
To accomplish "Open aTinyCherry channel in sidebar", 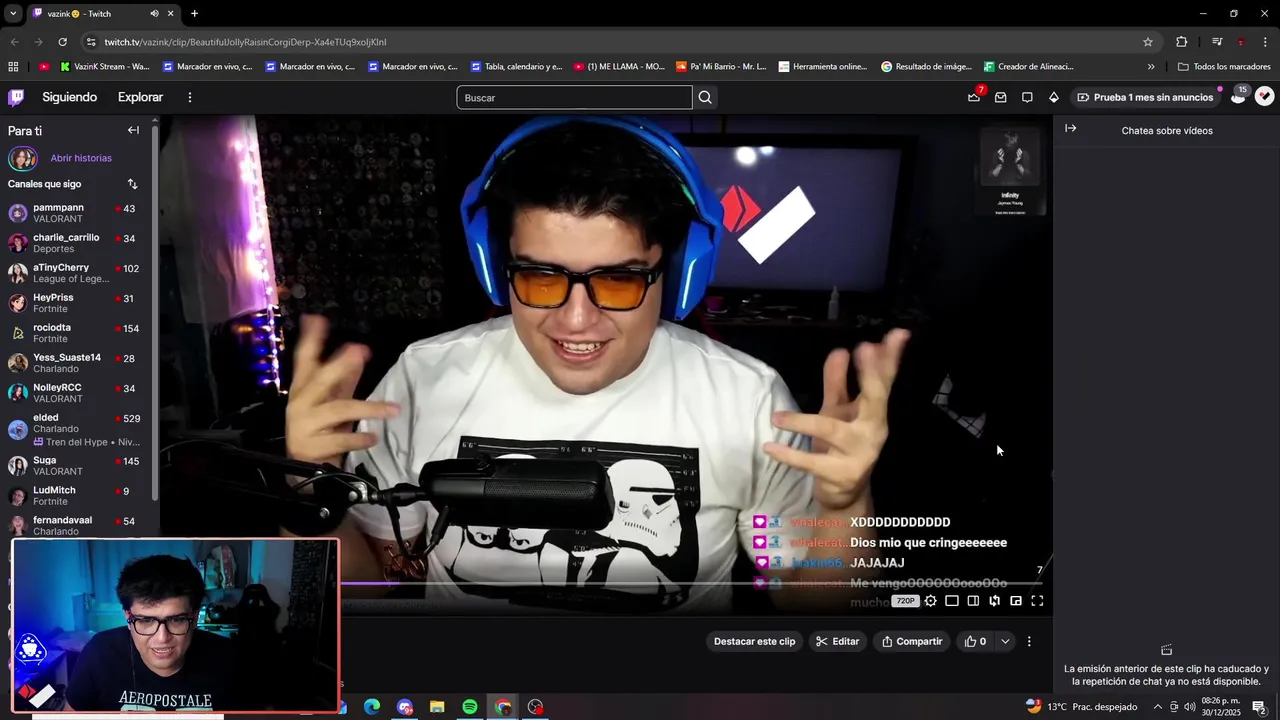I will click(77, 273).
